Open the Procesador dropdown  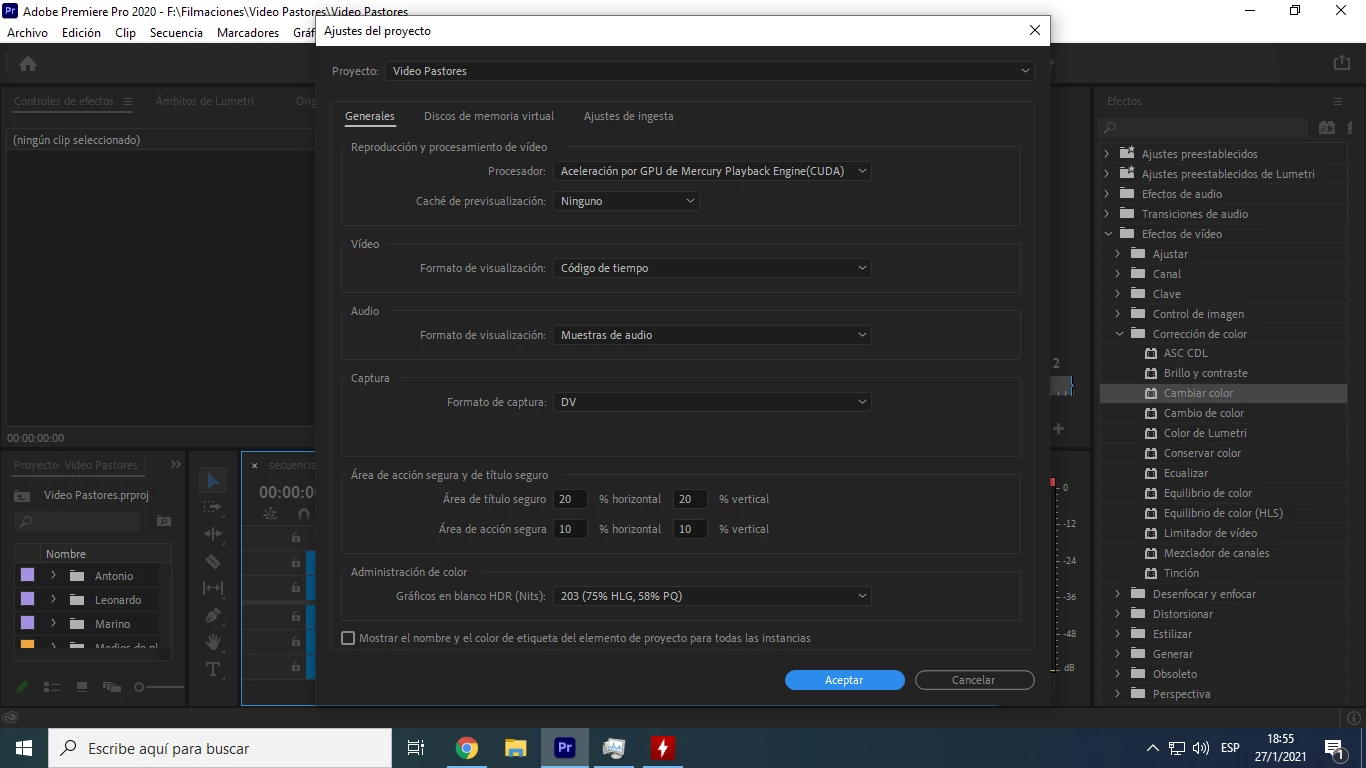tap(712, 171)
